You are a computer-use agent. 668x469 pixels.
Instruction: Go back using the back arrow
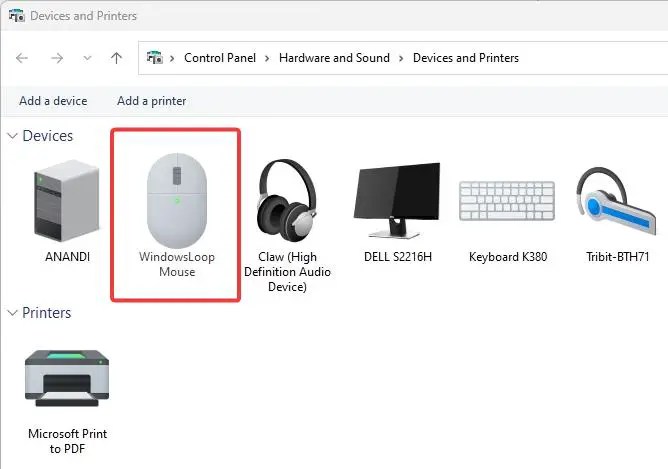pos(22,58)
